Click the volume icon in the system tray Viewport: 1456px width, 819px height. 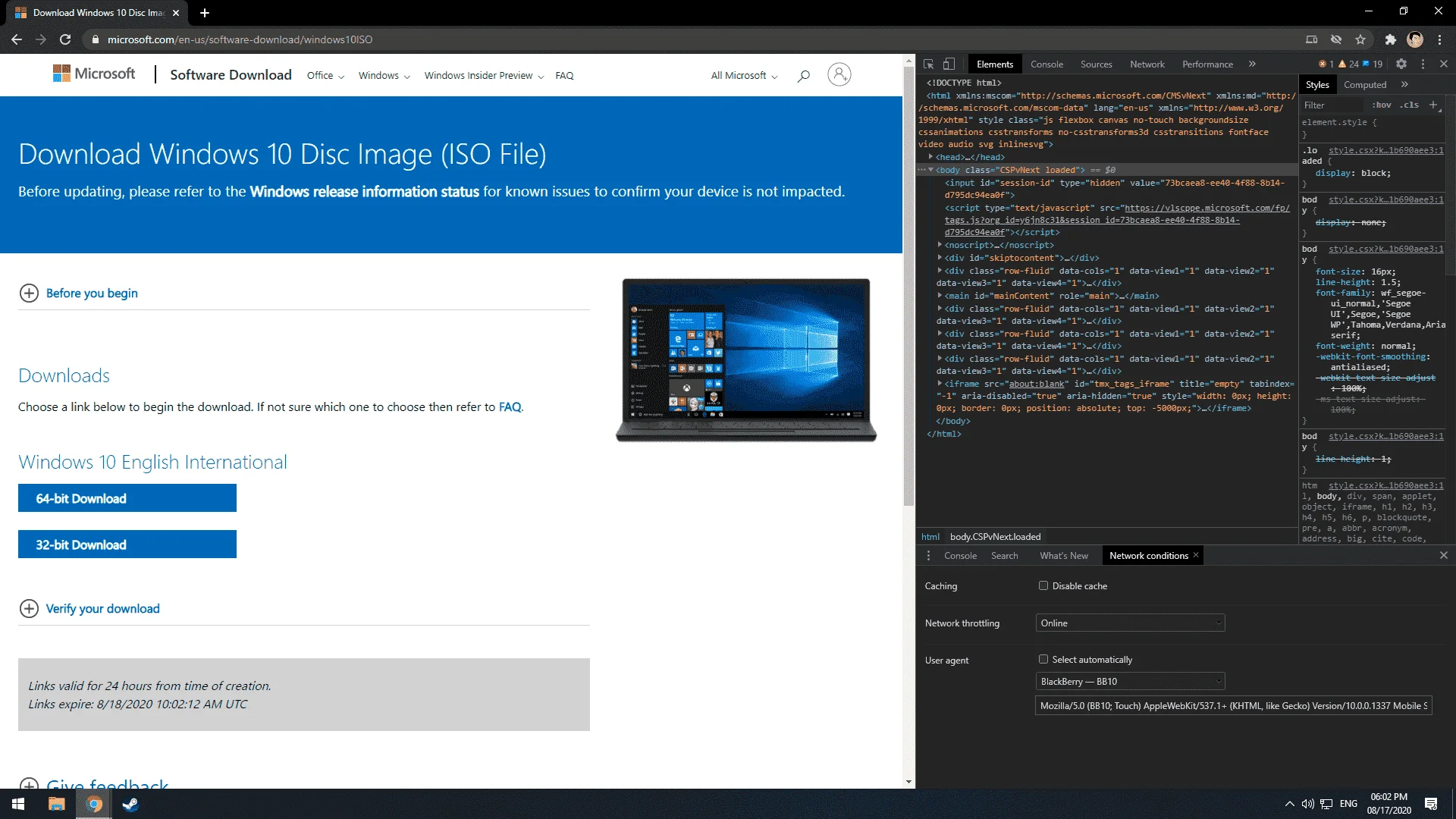(x=1307, y=804)
